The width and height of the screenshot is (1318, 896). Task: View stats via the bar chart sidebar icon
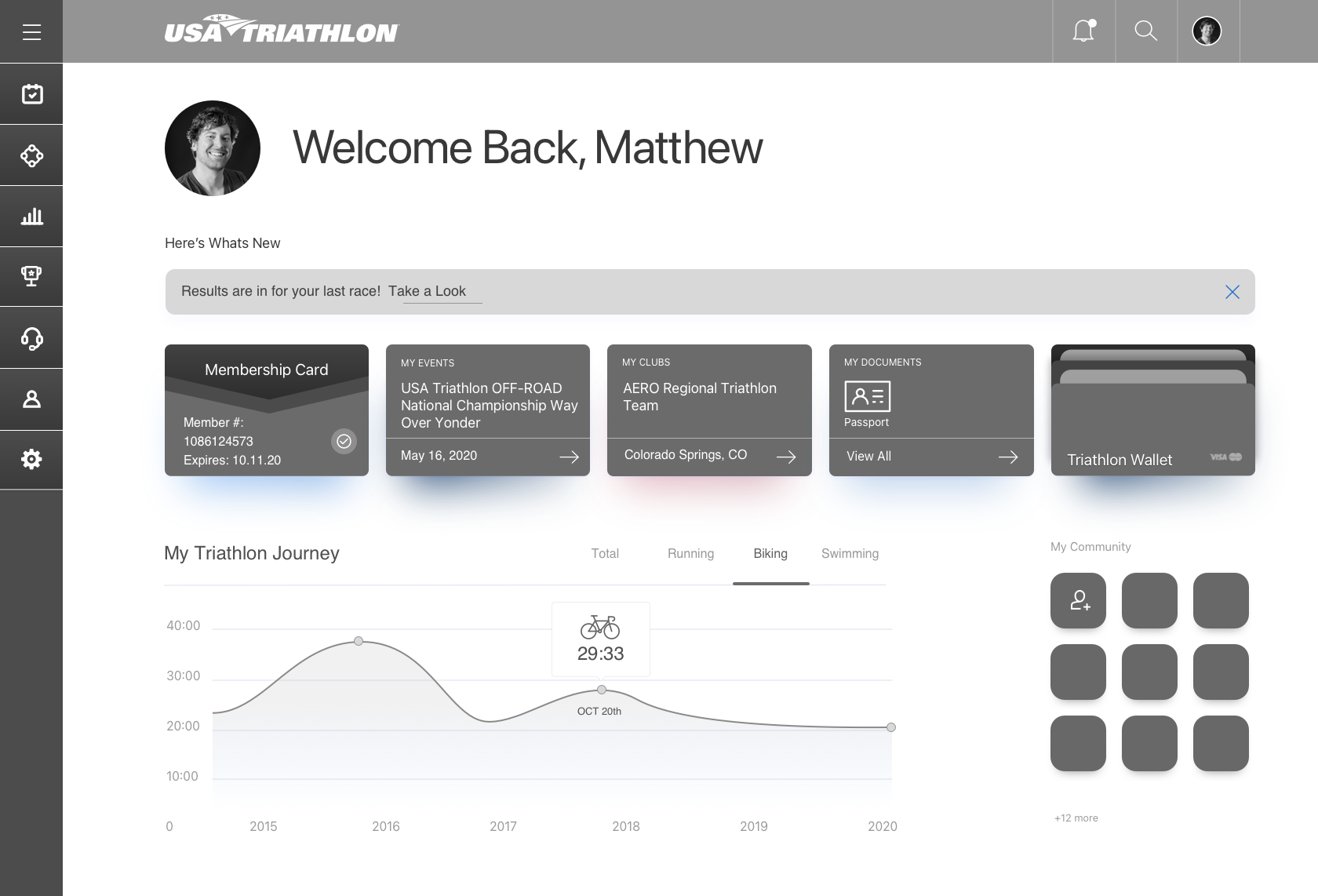pos(31,216)
